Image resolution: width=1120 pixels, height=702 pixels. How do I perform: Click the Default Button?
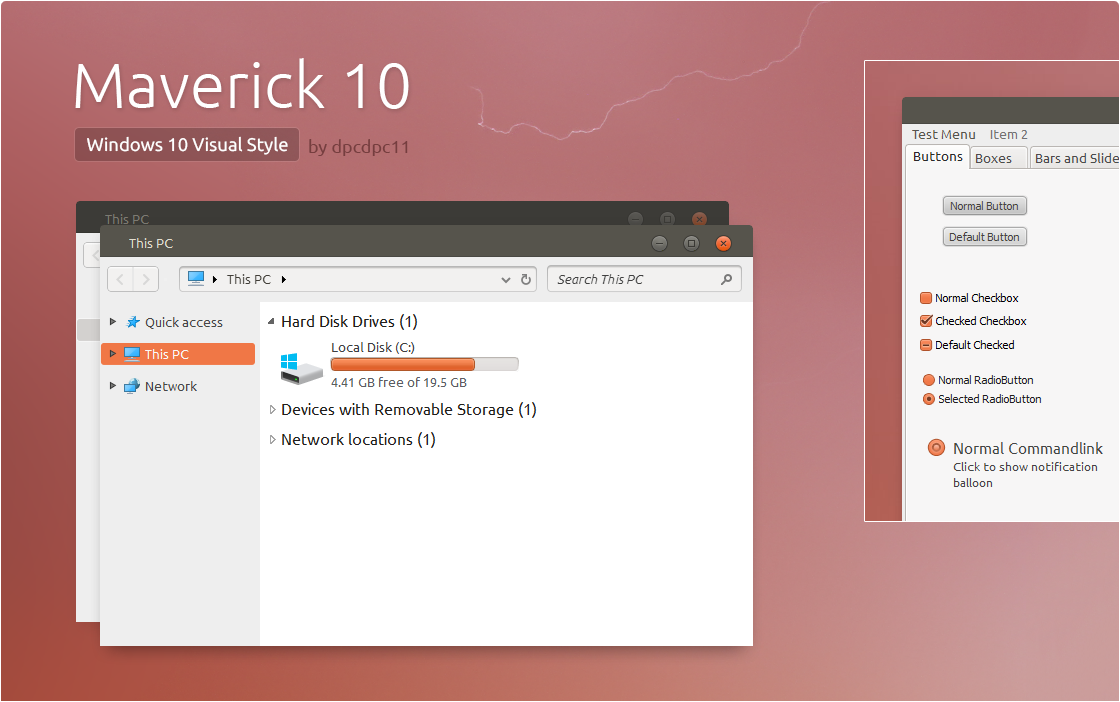pyautogui.click(x=984, y=236)
